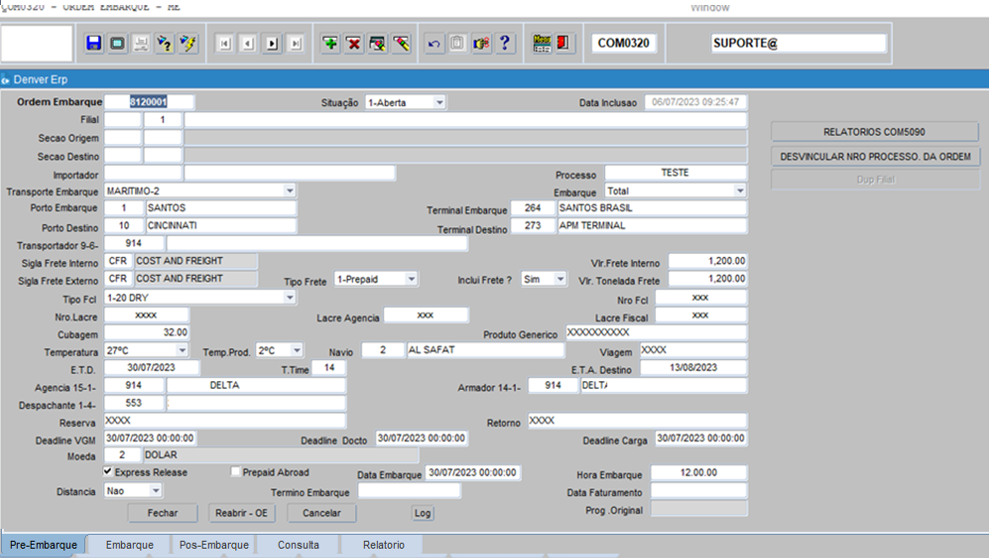Click the E.T.D. date field
Viewport: 989px width, 558px height.
coord(151,368)
